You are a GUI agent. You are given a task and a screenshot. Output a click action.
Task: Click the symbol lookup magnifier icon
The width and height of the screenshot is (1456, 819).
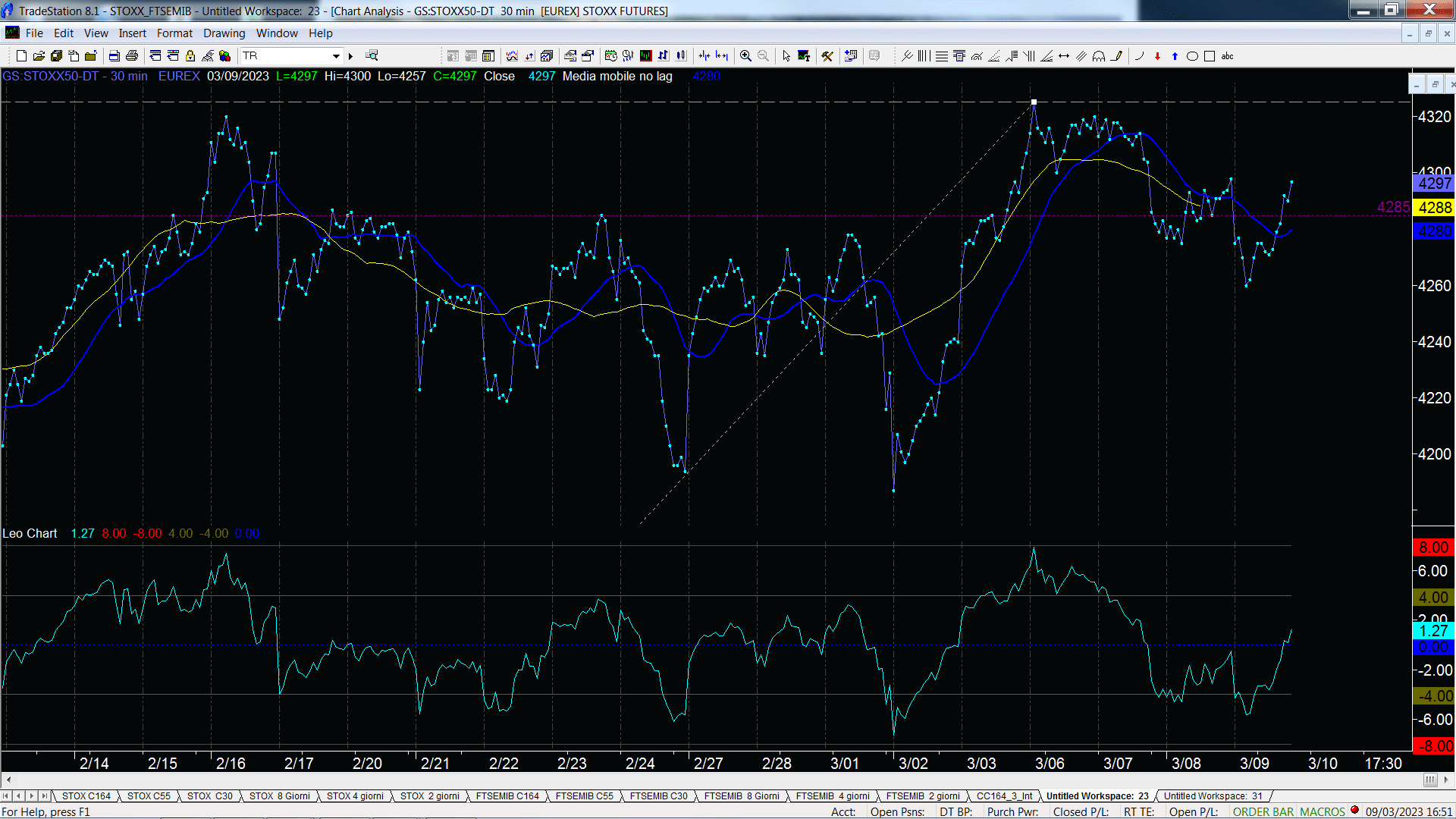(x=372, y=56)
